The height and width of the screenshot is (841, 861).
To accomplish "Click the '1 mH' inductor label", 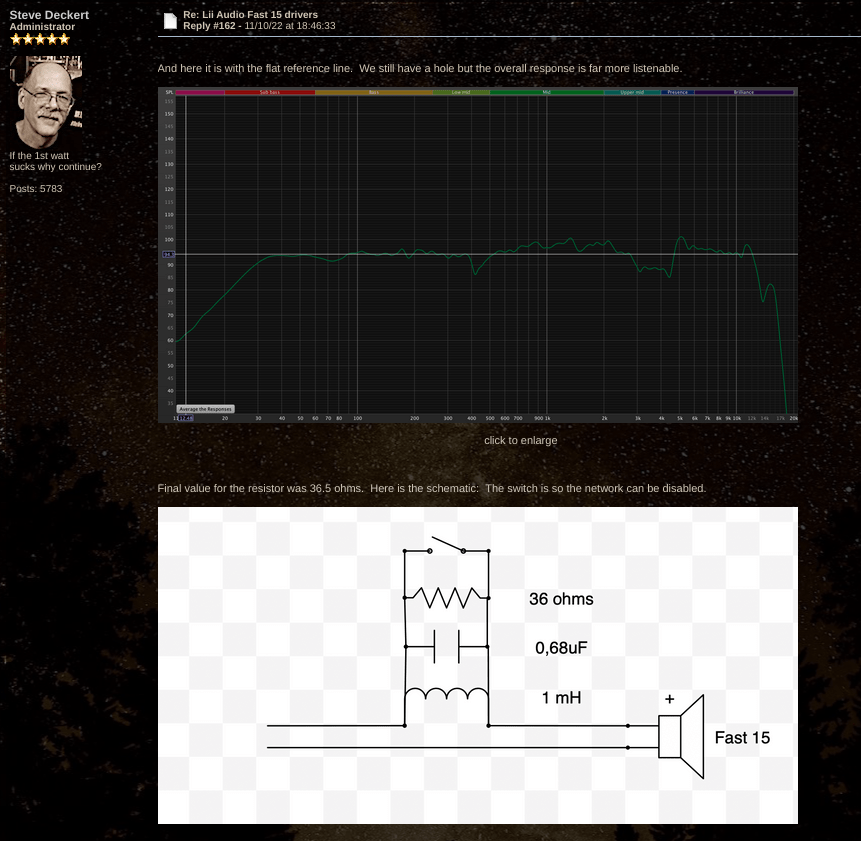I will click(561, 698).
